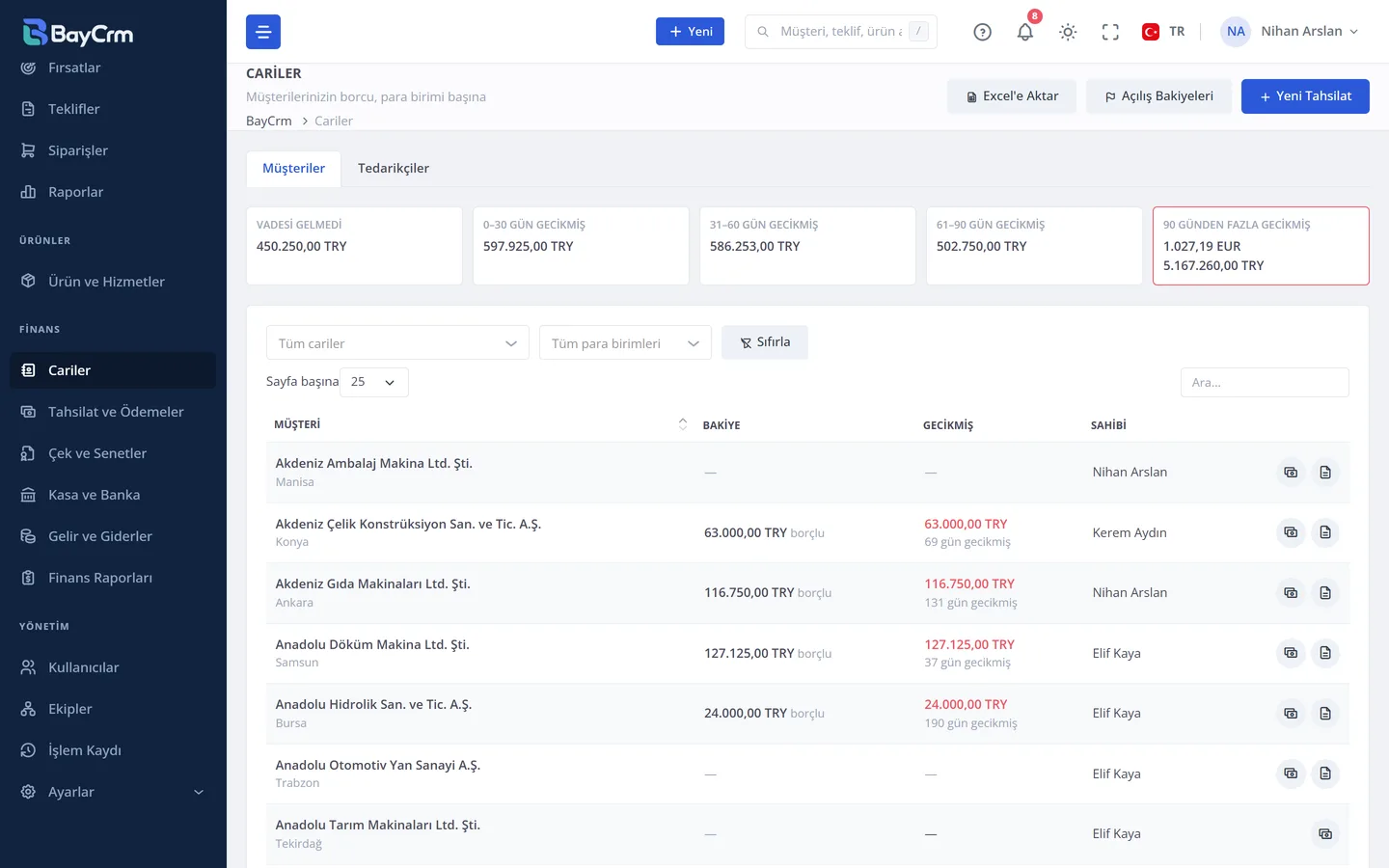The width and height of the screenshot is (1389, 868).
Task: Enter fullscreen mode icon
Action: pyautogui.click(x=1110, y=32)
